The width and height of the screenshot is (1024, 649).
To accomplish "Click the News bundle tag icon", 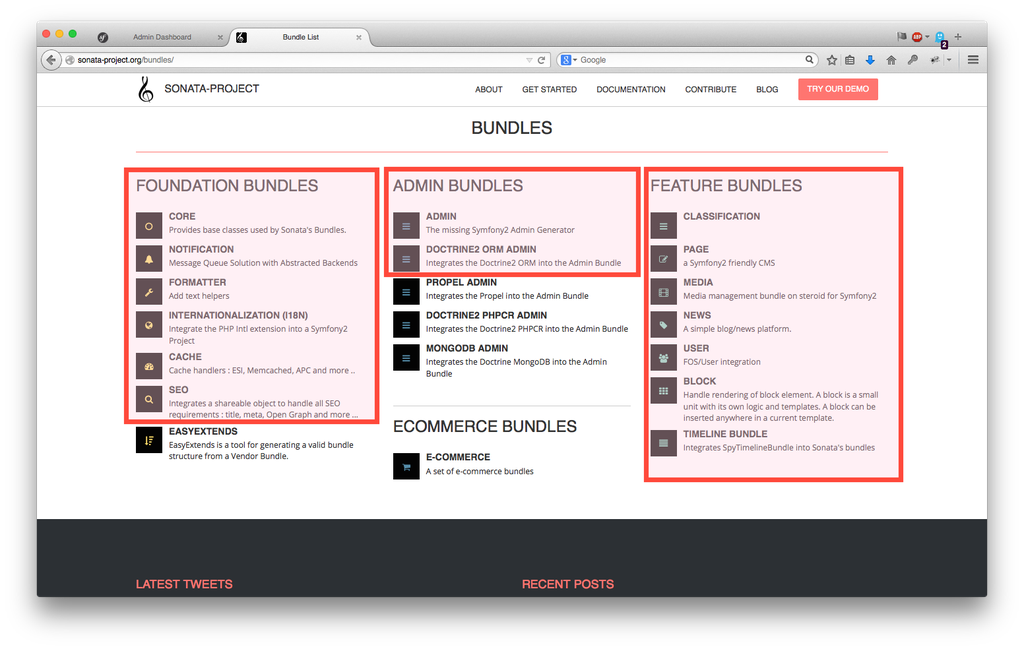I will tap(663, 324).
